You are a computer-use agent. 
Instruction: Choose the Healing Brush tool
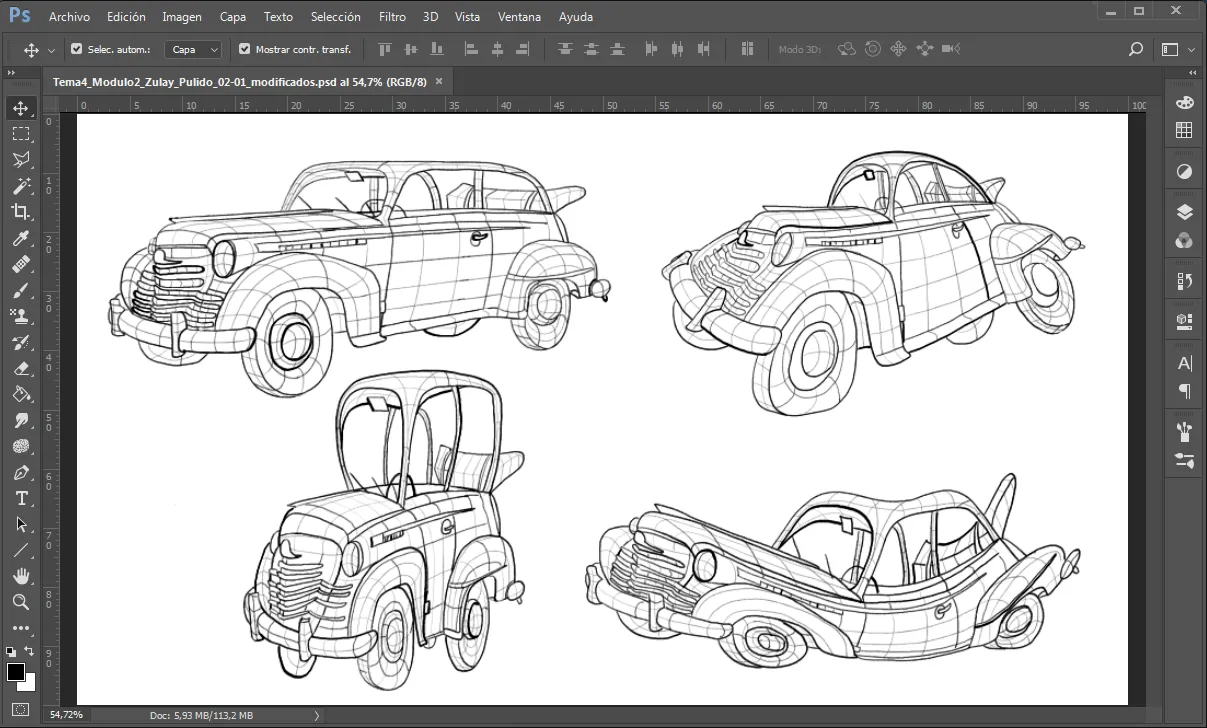[20, 264]
